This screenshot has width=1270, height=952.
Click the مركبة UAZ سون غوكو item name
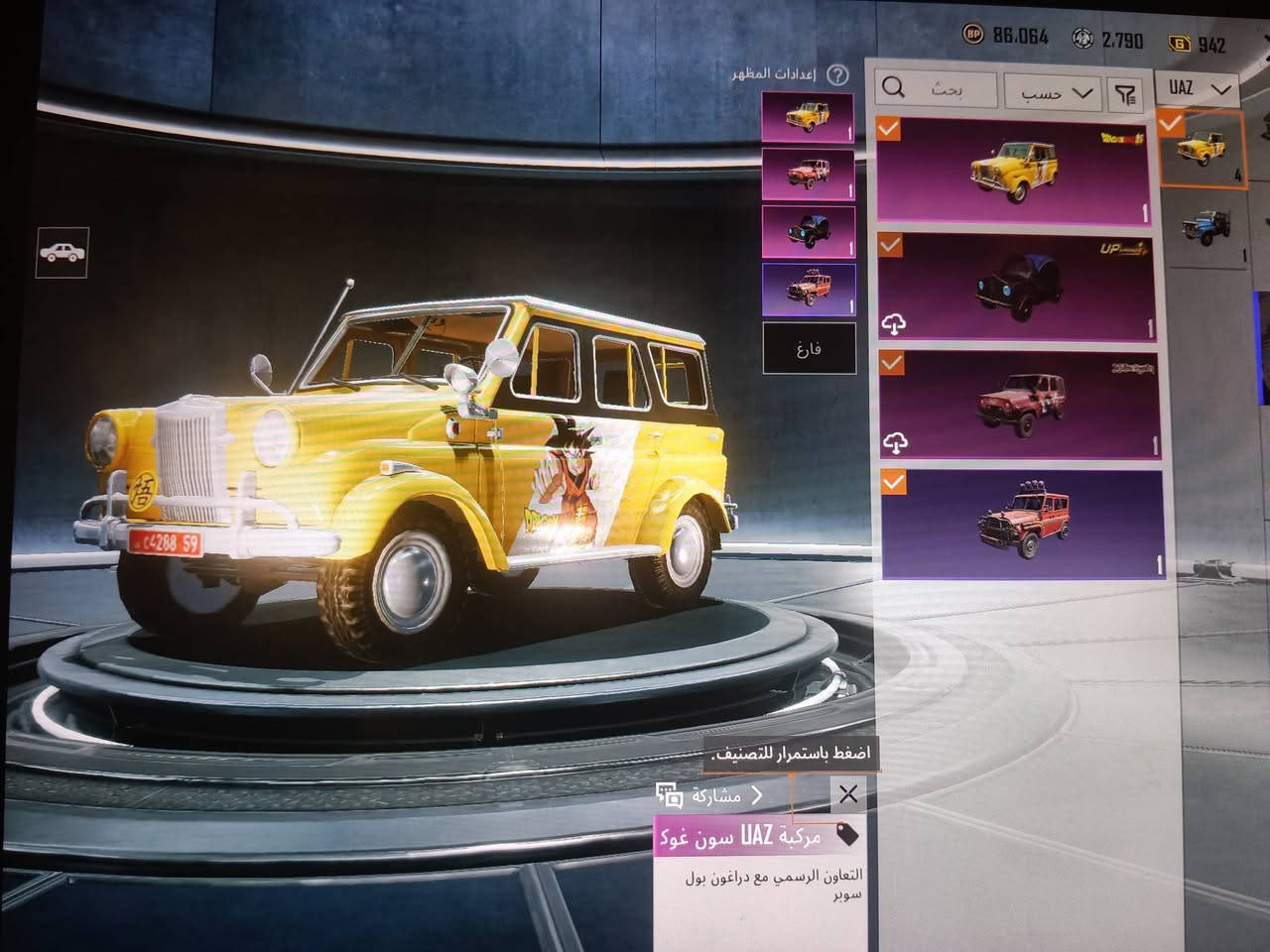(x=739, y=837)
